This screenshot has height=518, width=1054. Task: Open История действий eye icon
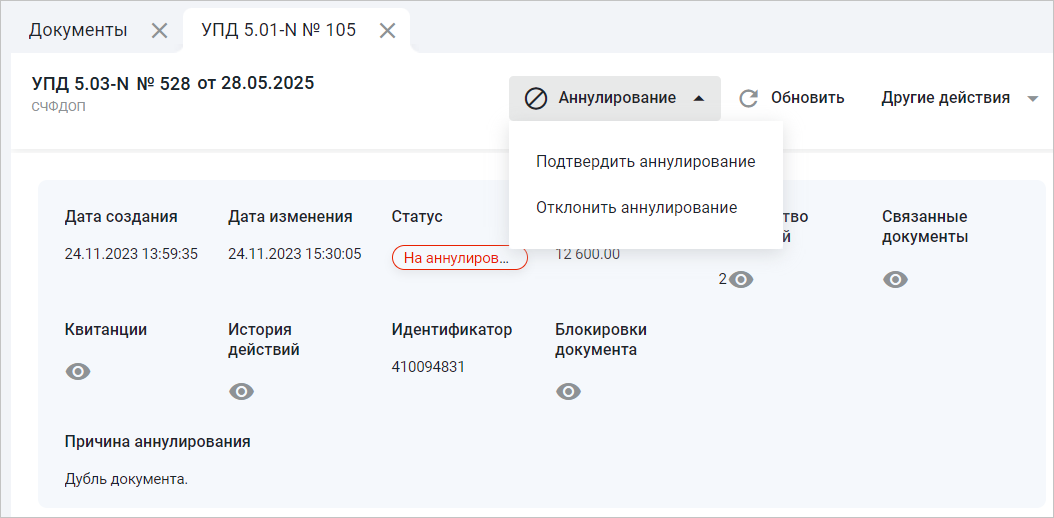pos(241,392)
